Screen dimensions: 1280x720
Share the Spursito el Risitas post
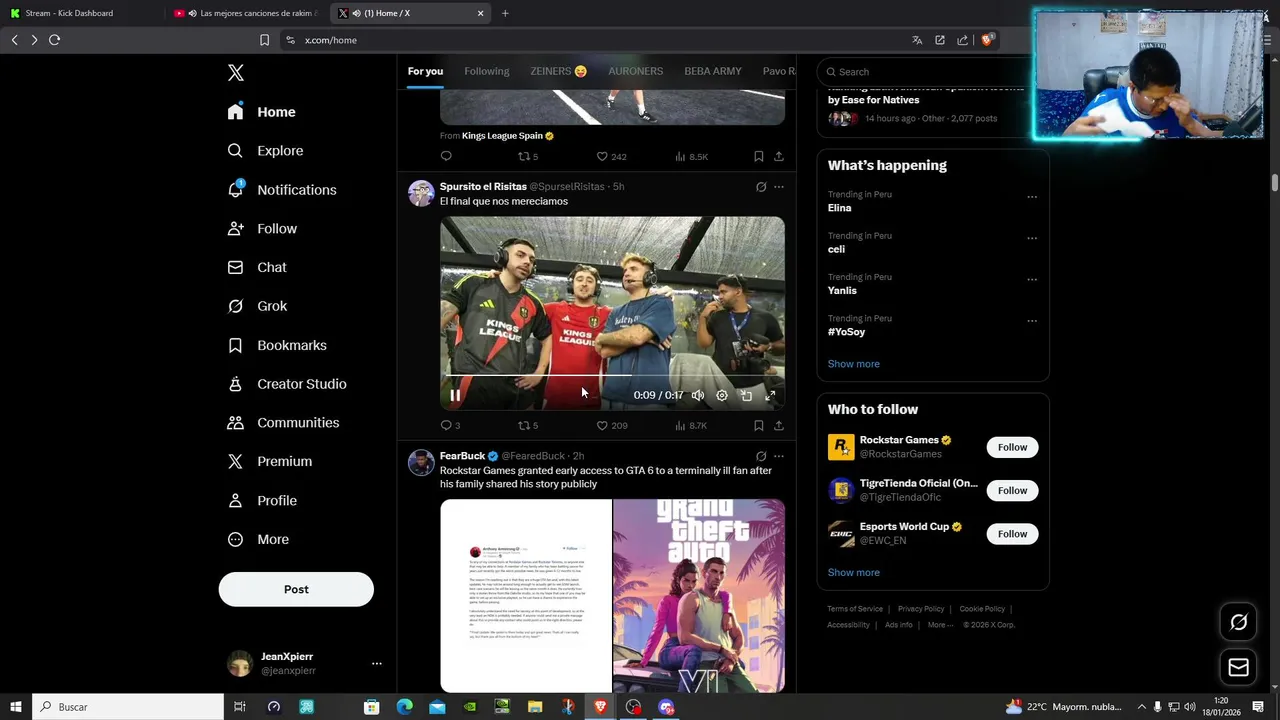[x=779, y=426]
